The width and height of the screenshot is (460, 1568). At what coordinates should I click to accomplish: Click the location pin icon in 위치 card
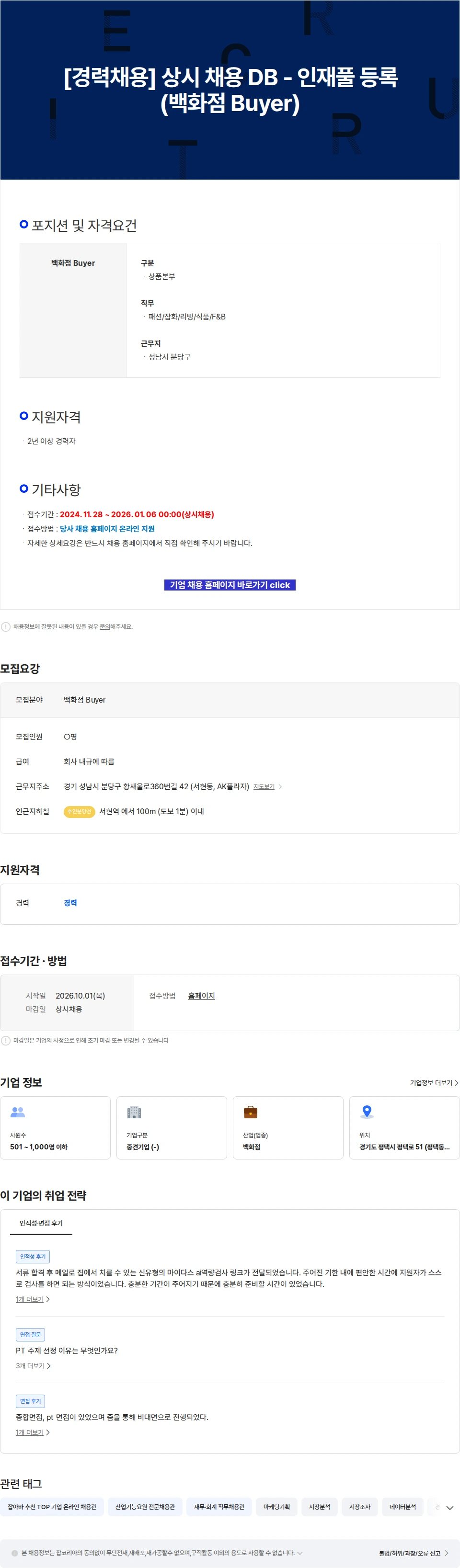(367, 1112)
